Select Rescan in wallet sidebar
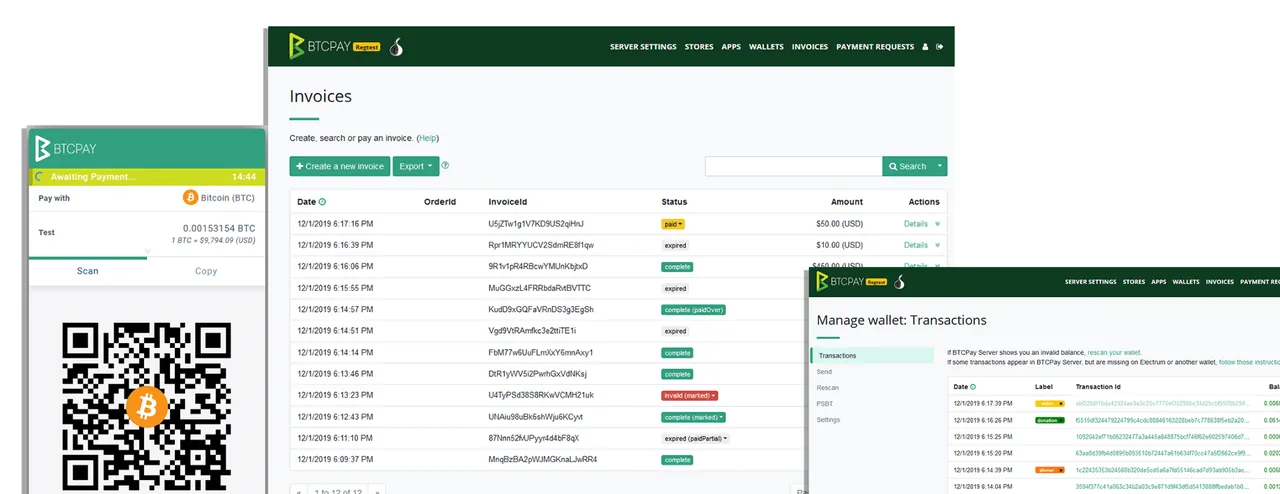This screenshot has height=494, width=1280. 827,387
